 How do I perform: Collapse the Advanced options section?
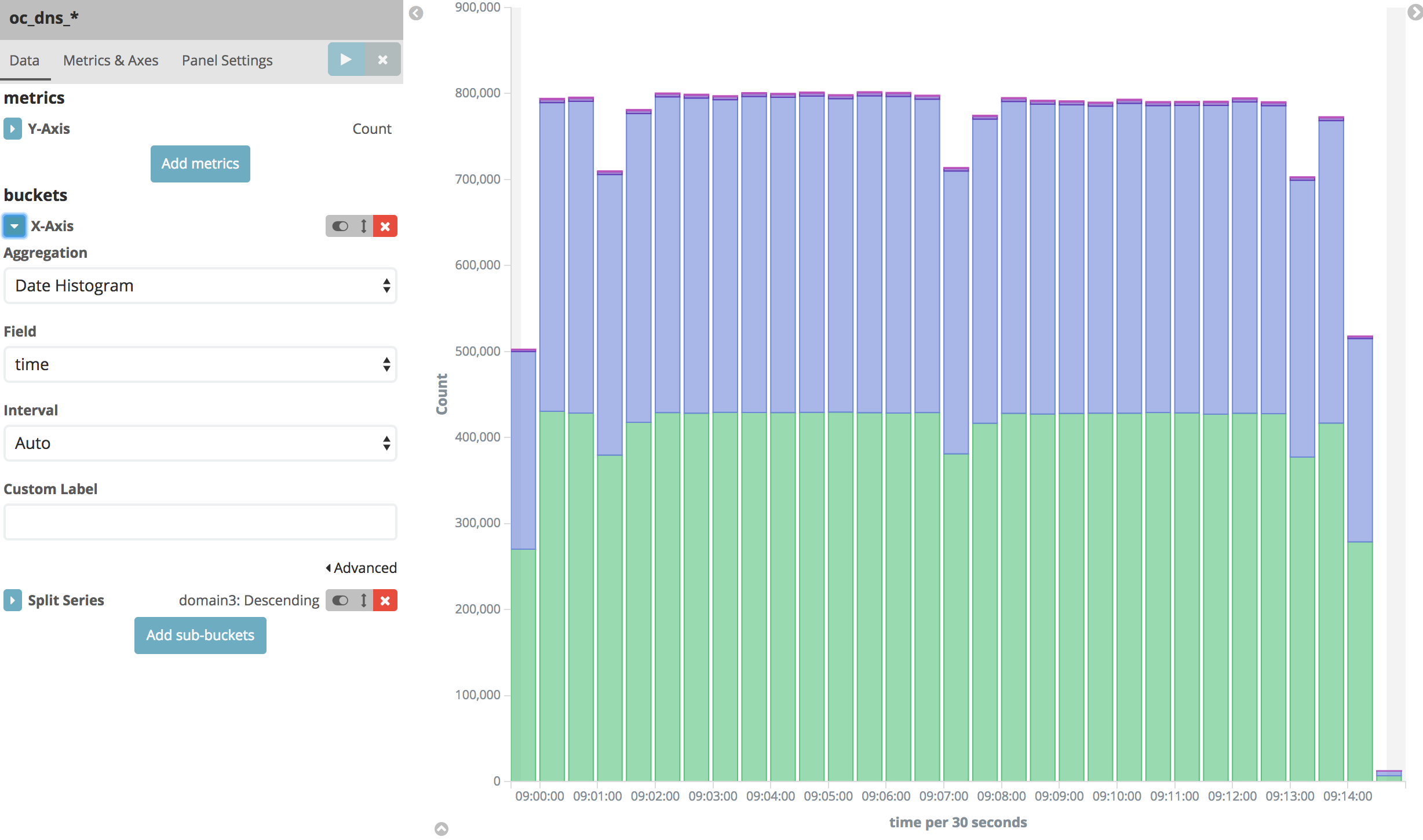point(361,568)
